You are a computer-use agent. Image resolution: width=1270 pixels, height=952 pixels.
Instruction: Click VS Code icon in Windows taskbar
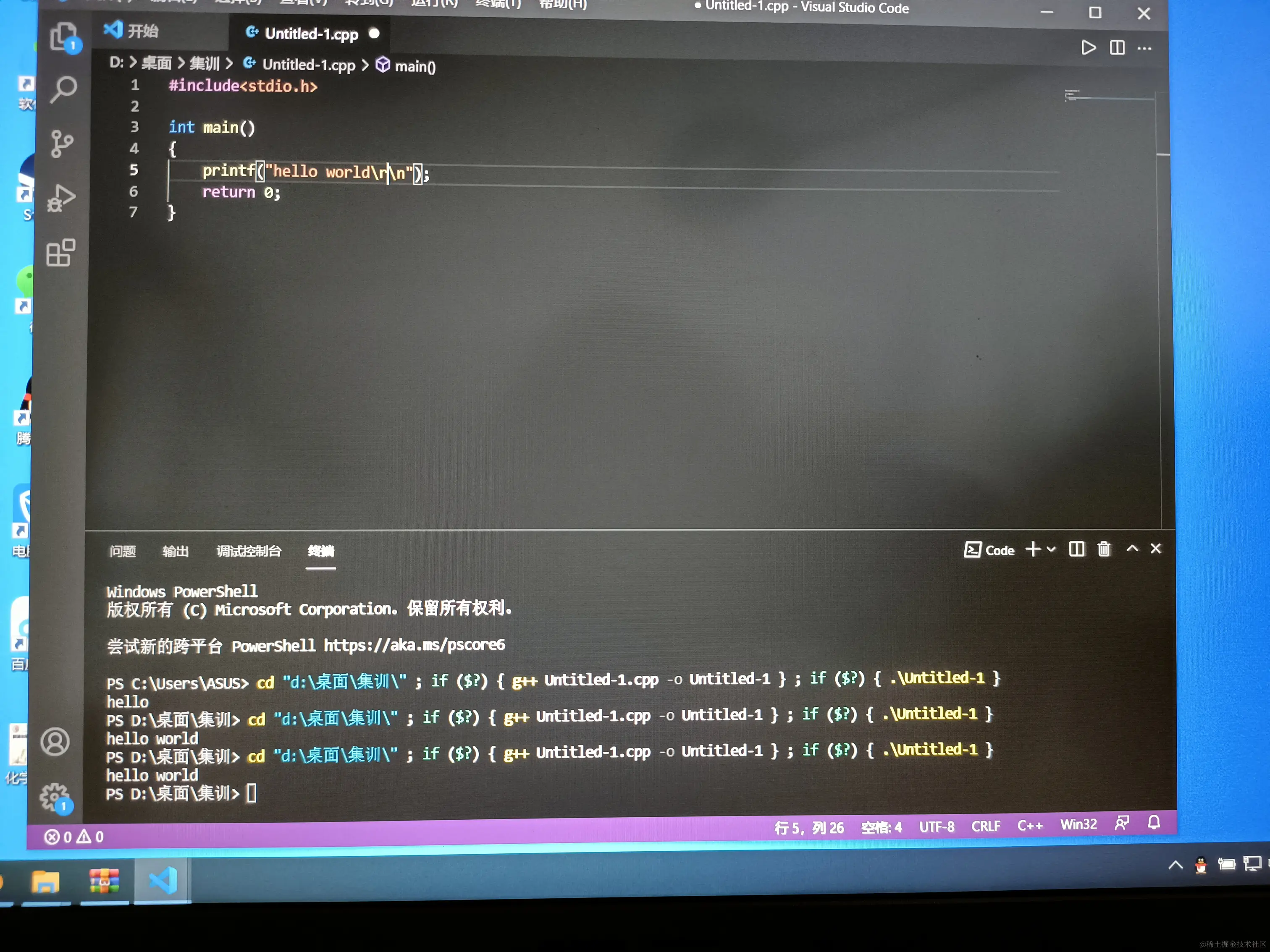point(163,881)
